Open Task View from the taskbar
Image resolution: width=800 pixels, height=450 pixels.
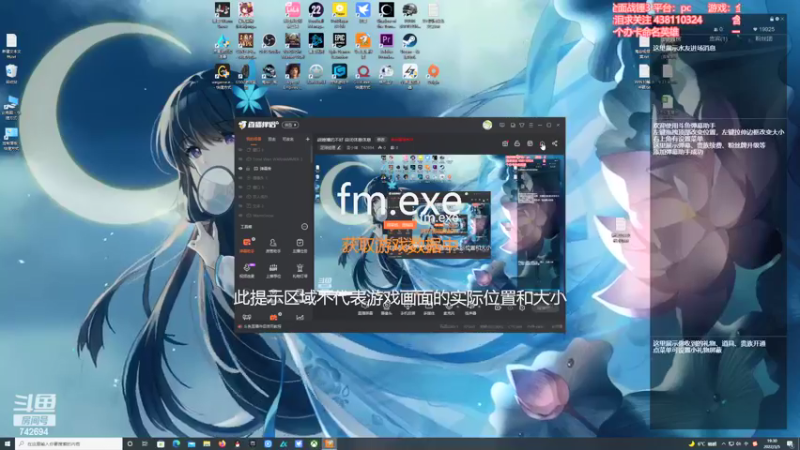[x=145, y=444]
